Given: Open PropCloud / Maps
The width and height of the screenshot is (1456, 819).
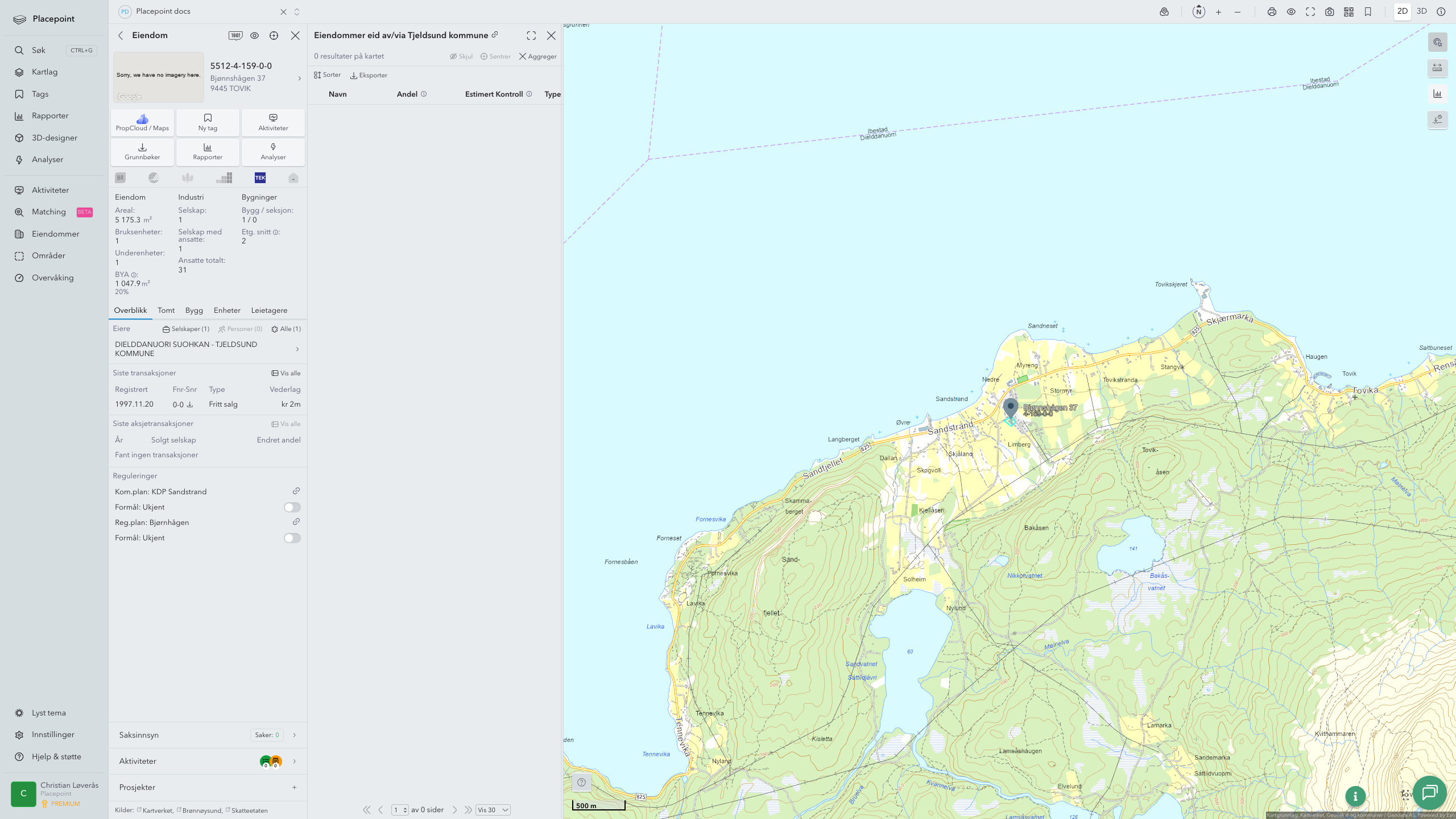Looking at the screenshot, I should coord(142,123).
